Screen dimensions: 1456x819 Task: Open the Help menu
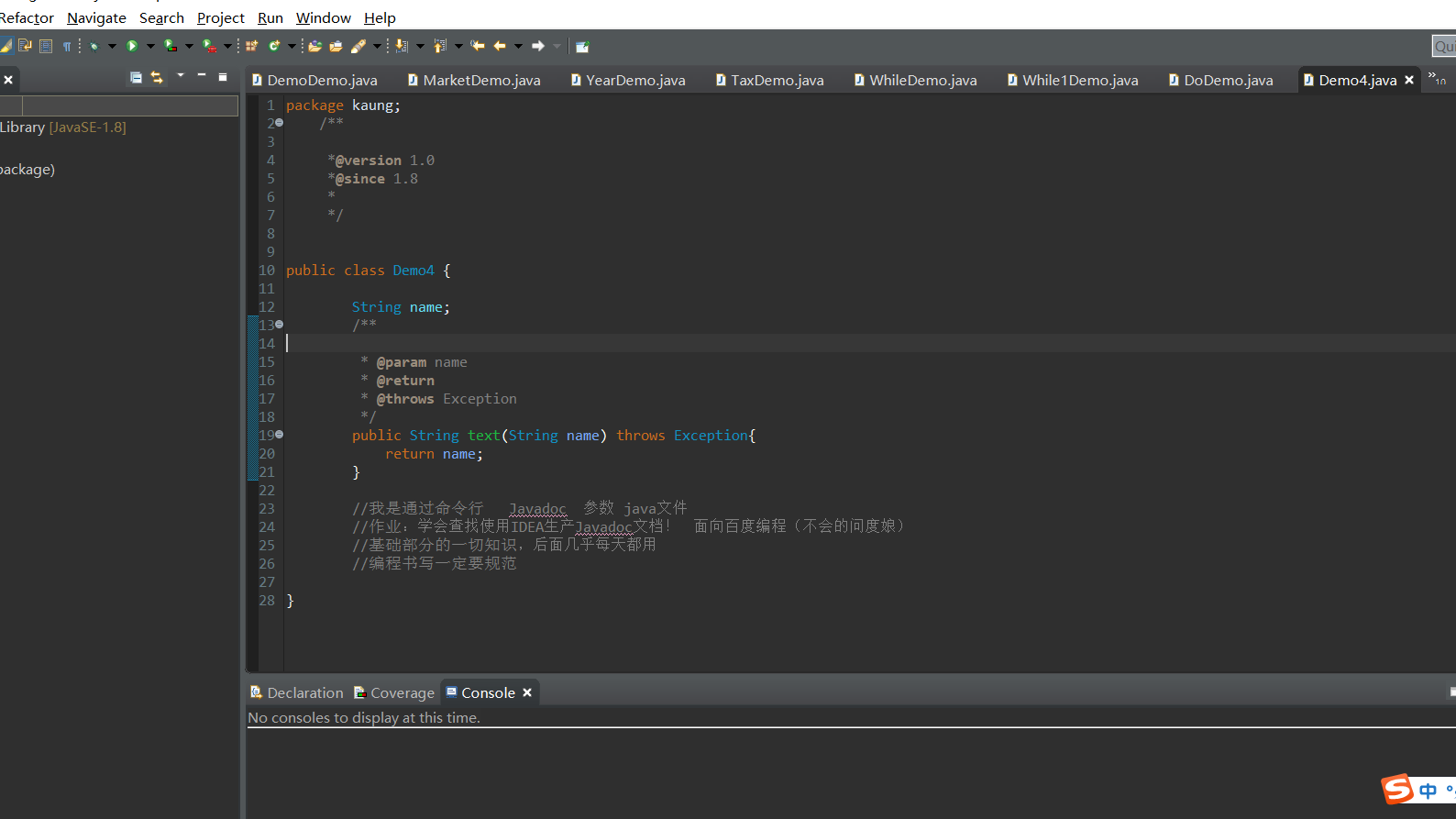click(380, 17)
